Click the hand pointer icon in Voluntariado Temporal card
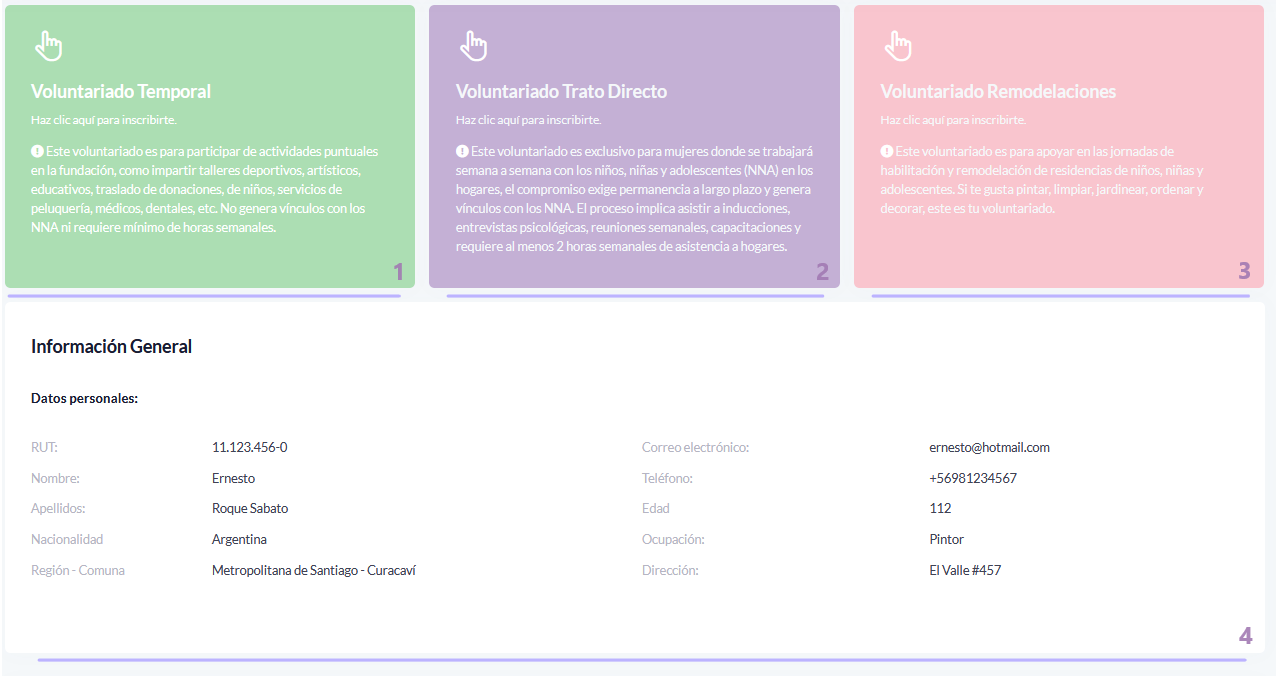Viewport: 1278px width, 676px height. click(x=47, y=45)
